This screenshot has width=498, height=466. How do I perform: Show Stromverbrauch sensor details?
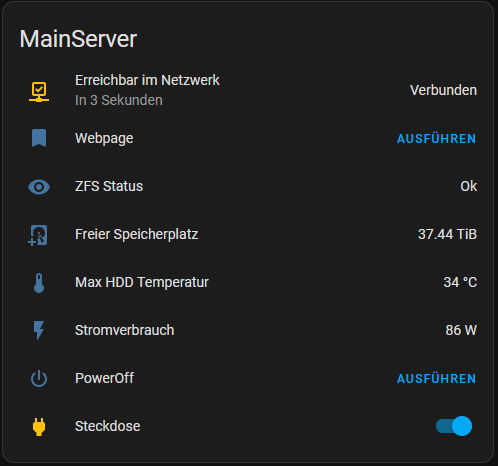click(x=125, y=330)
